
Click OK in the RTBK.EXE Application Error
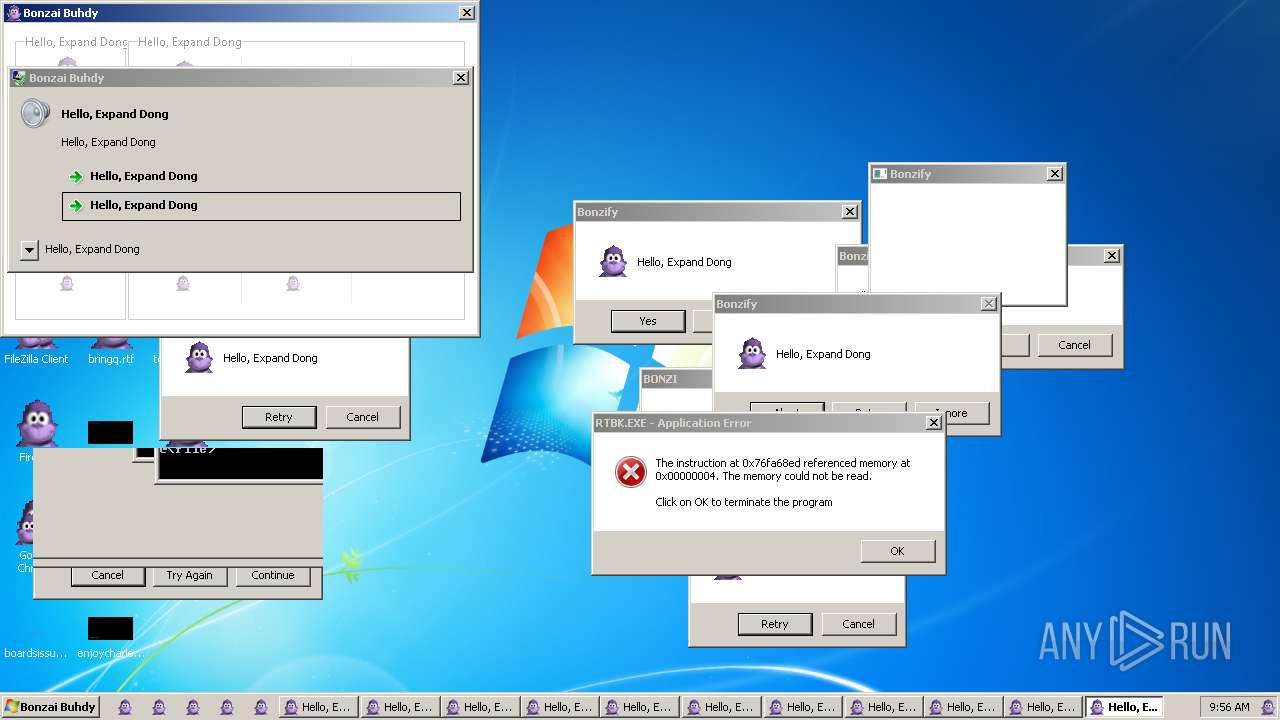coord(897,551)
